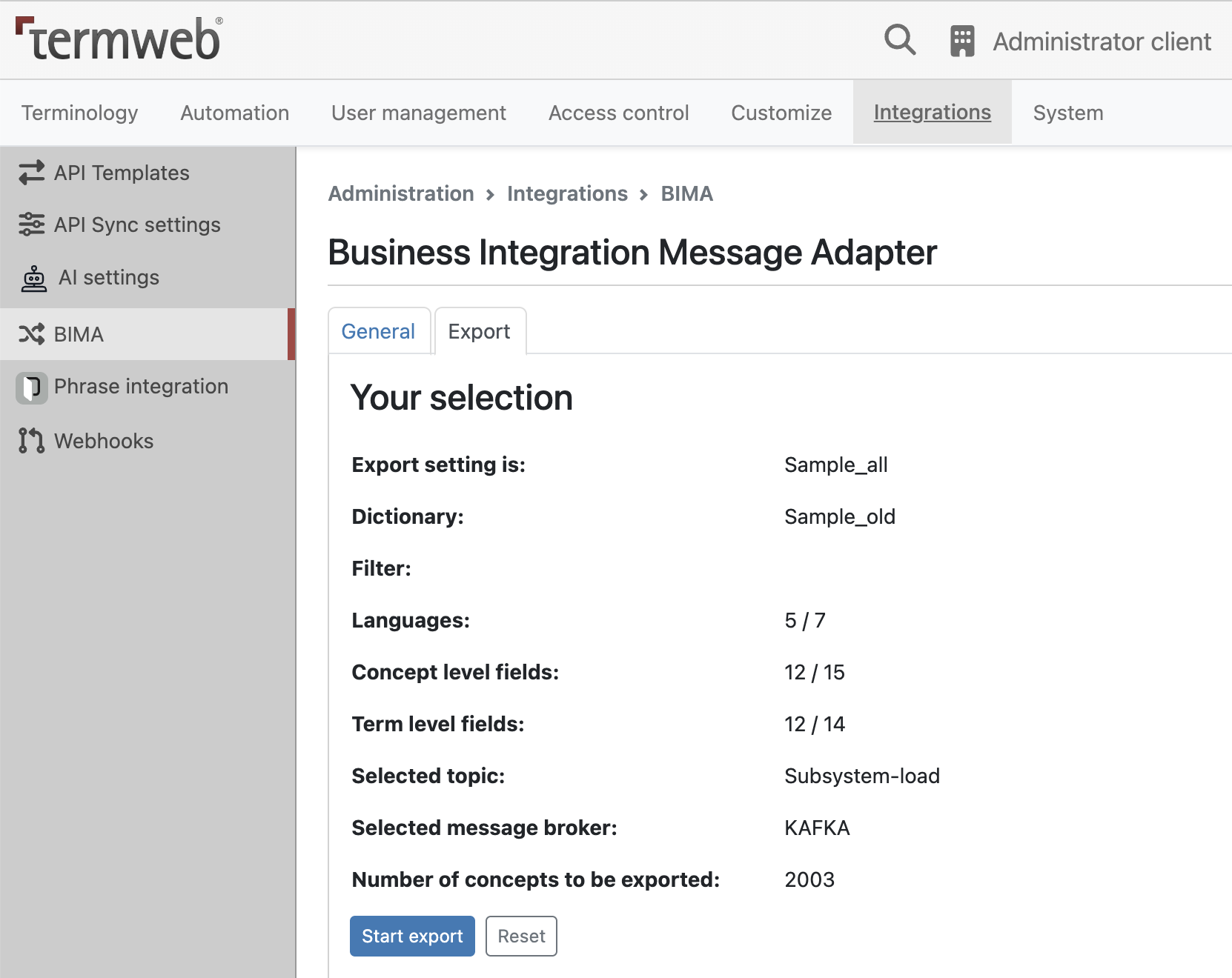The image size is (1232, 978).
Task: Follow the Administration breadcrumb link
Action: [401, 193]
